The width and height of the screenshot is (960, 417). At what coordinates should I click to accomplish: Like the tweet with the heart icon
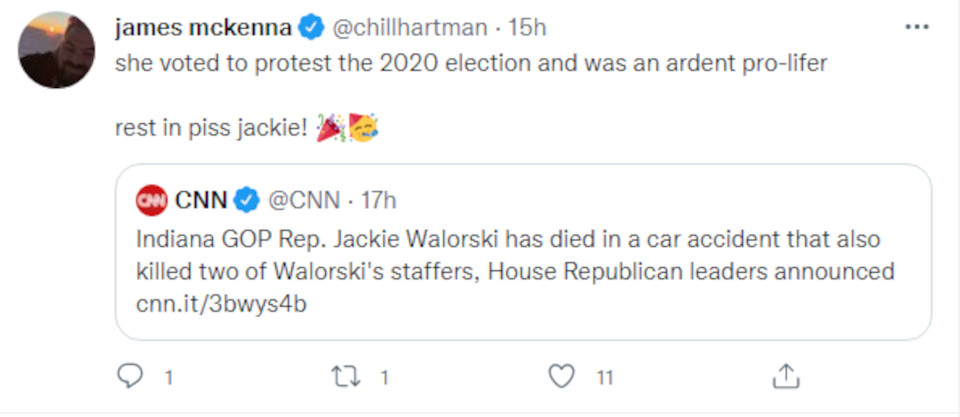[x=561, y=377]
